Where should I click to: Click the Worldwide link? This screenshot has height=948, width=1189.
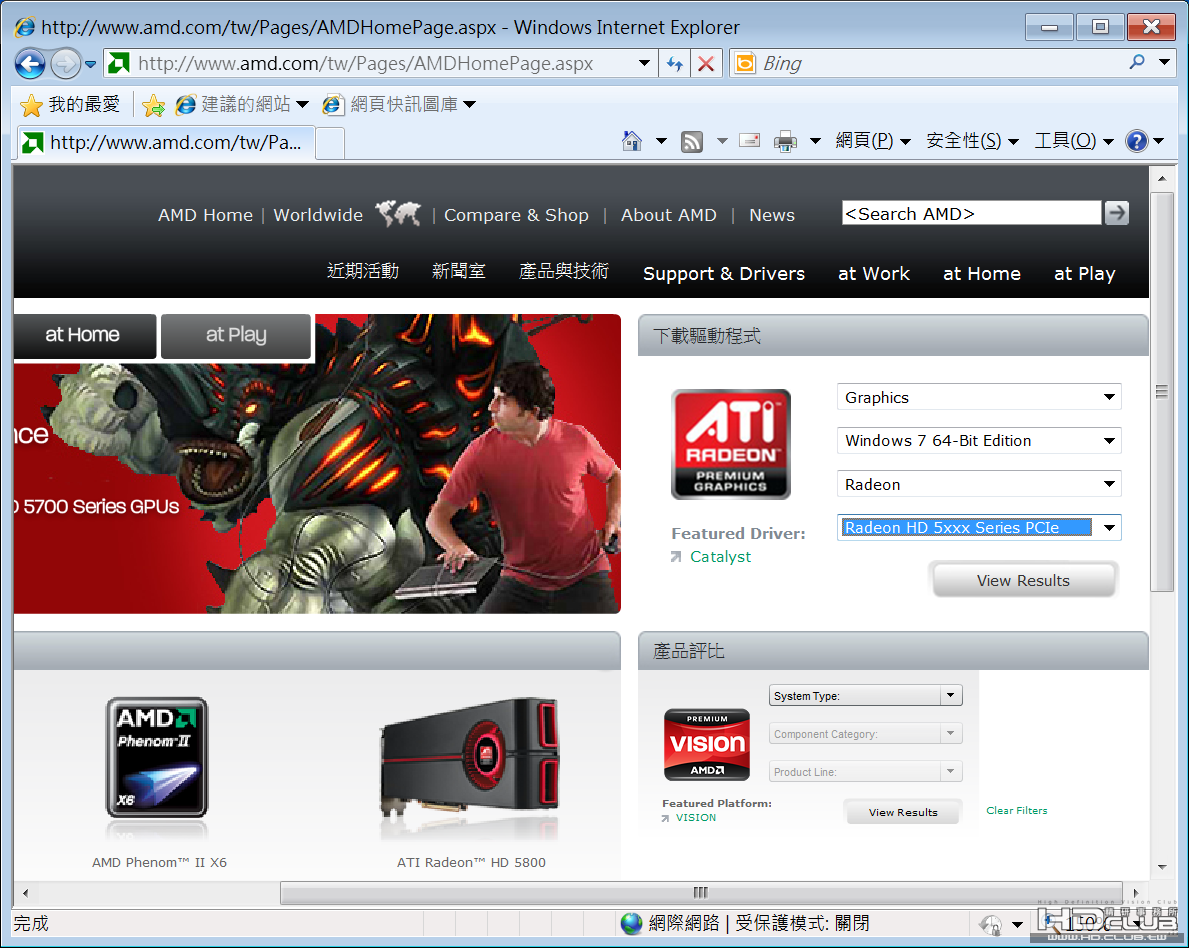318,215
